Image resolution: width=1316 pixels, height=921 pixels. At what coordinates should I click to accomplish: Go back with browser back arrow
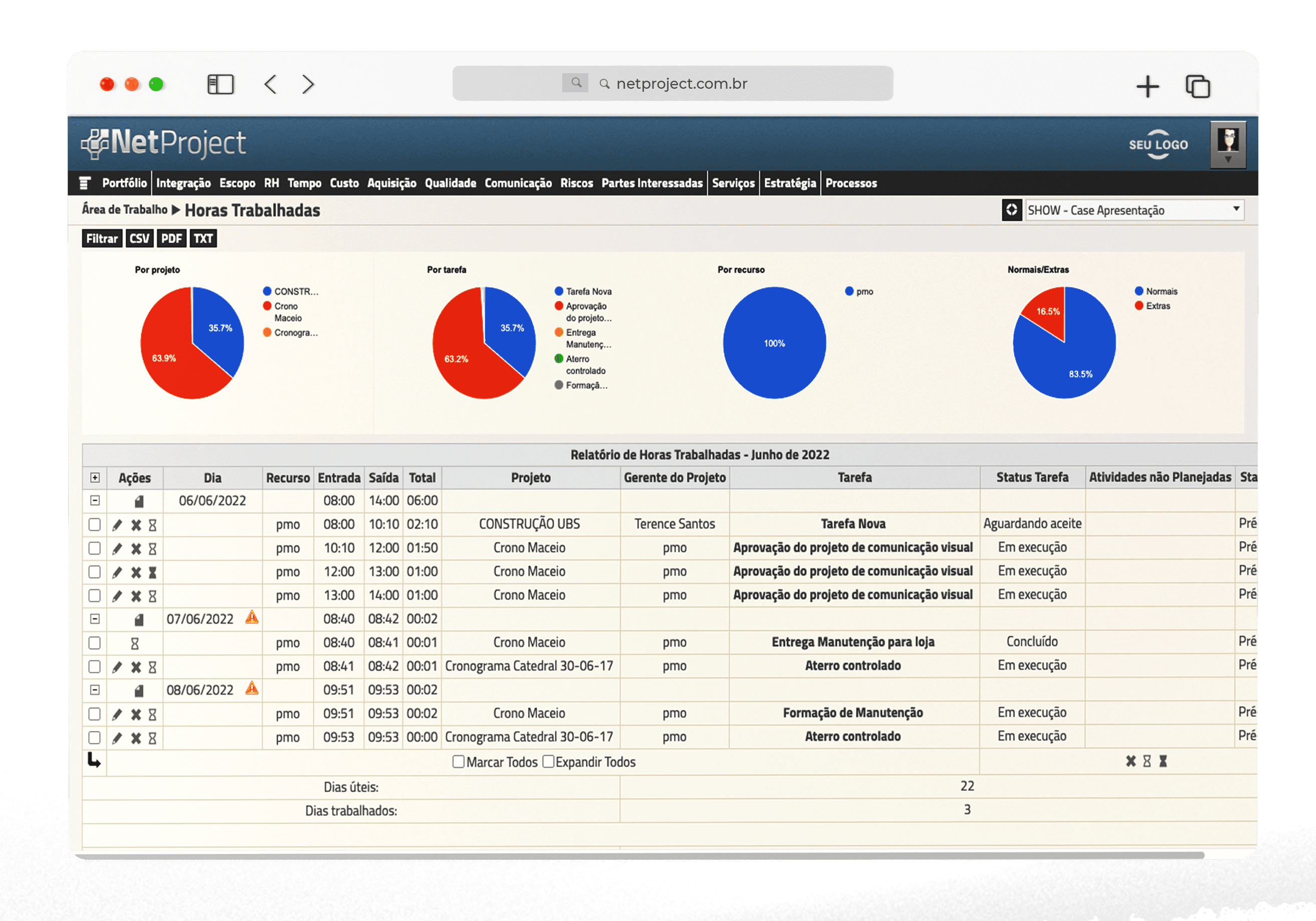(x=271, y=84)
